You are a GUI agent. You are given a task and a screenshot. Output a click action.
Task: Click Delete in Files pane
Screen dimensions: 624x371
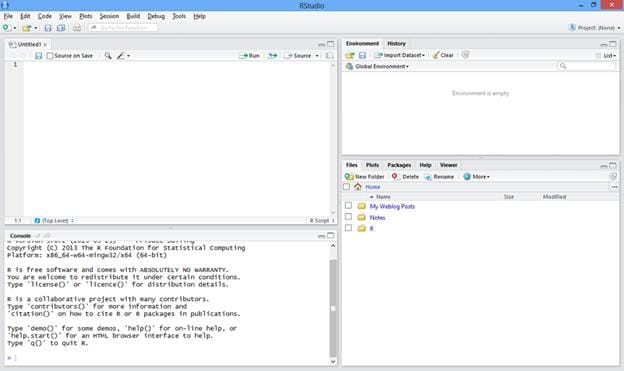point(405,177)
